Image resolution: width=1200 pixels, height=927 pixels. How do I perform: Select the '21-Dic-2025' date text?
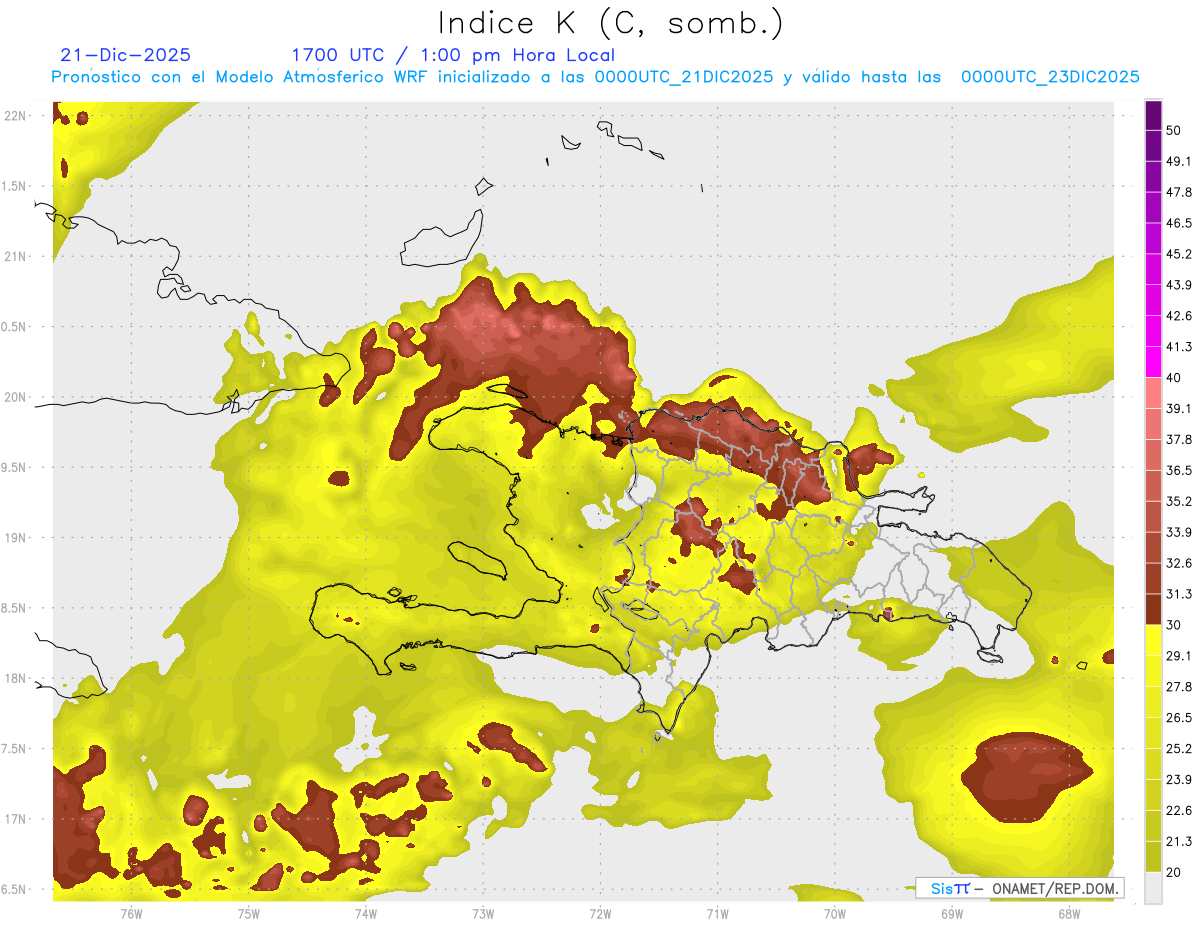125,55
